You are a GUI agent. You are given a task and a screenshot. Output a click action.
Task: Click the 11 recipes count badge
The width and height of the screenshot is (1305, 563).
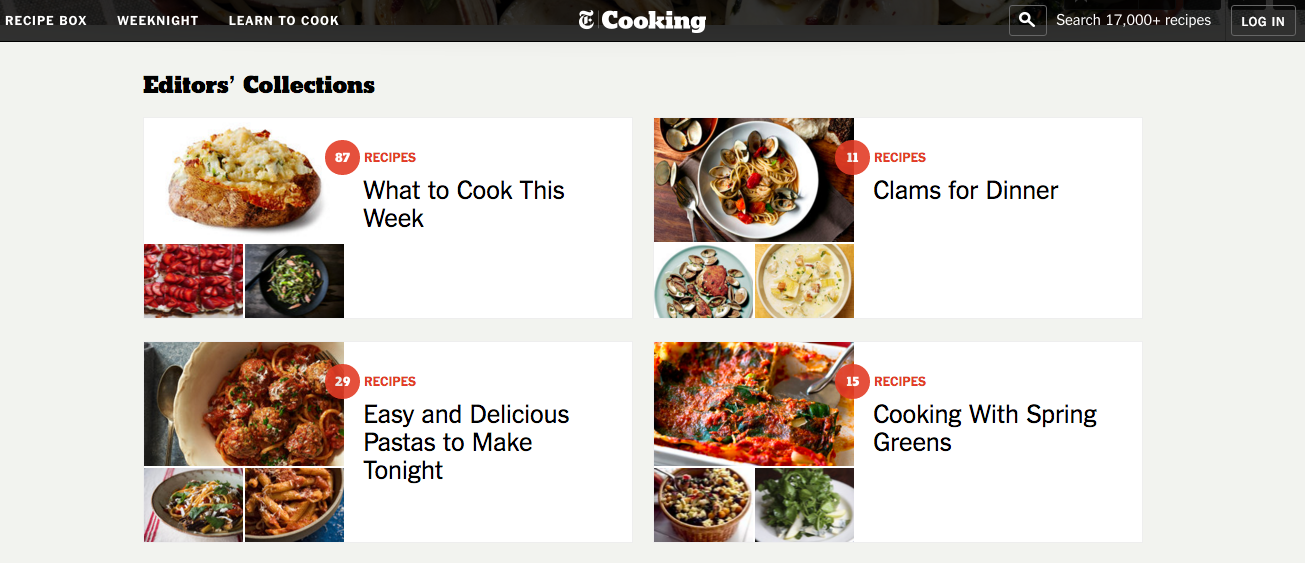click(852, 158)
